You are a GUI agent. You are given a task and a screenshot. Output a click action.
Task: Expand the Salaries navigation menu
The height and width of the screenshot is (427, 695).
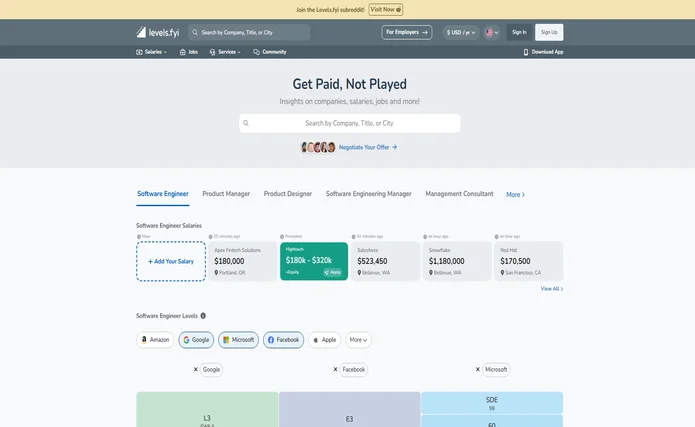click(152, 52)
